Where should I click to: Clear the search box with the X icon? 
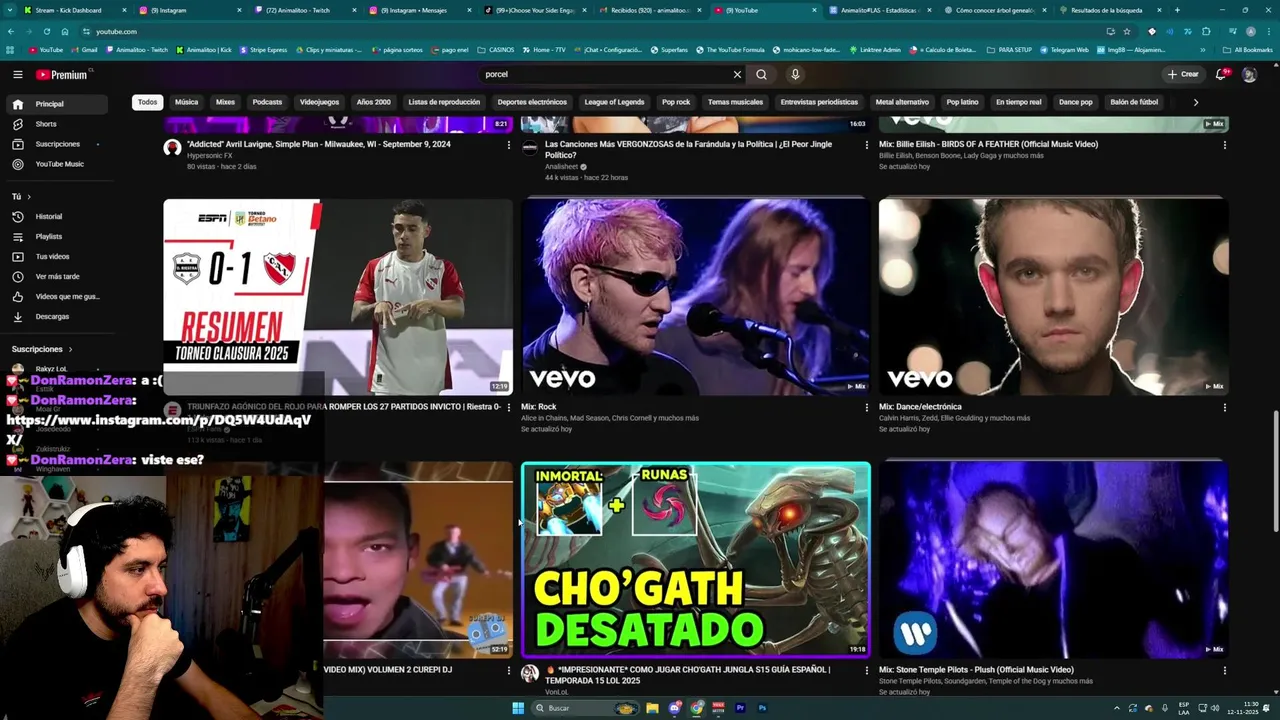click(x=737, y=74)
